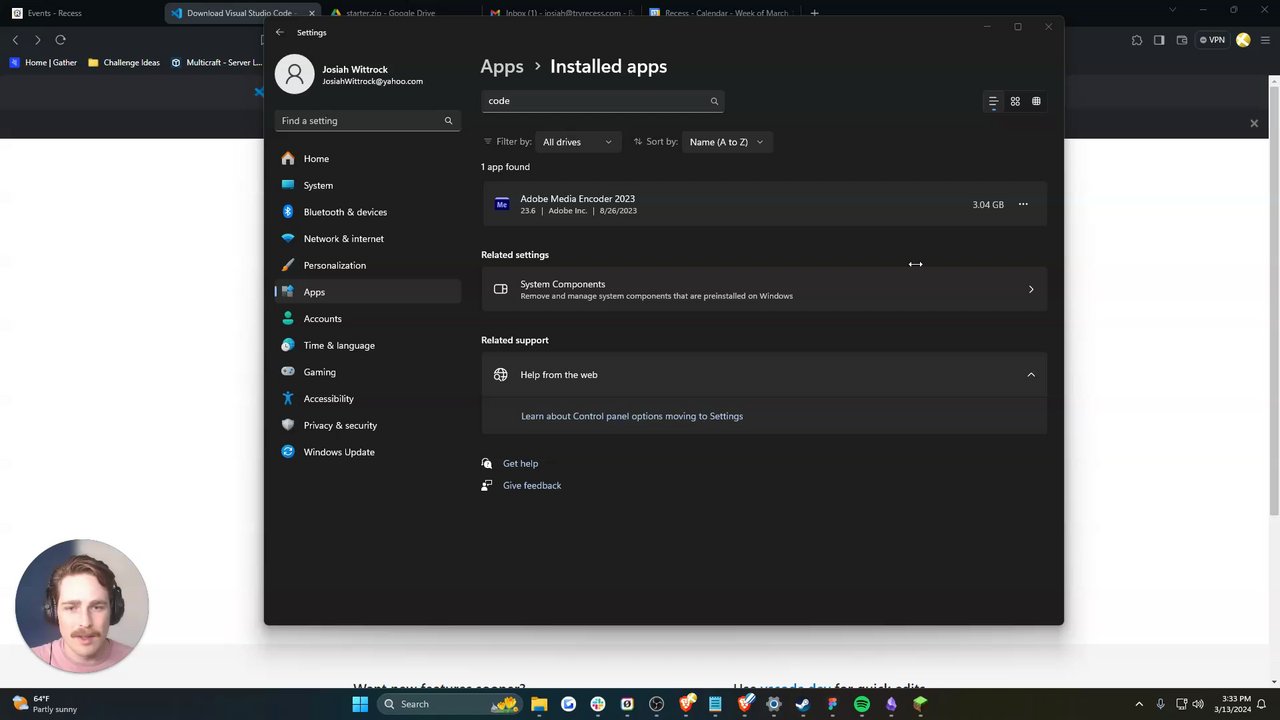Reload the browser page

[x=60, y=40]
